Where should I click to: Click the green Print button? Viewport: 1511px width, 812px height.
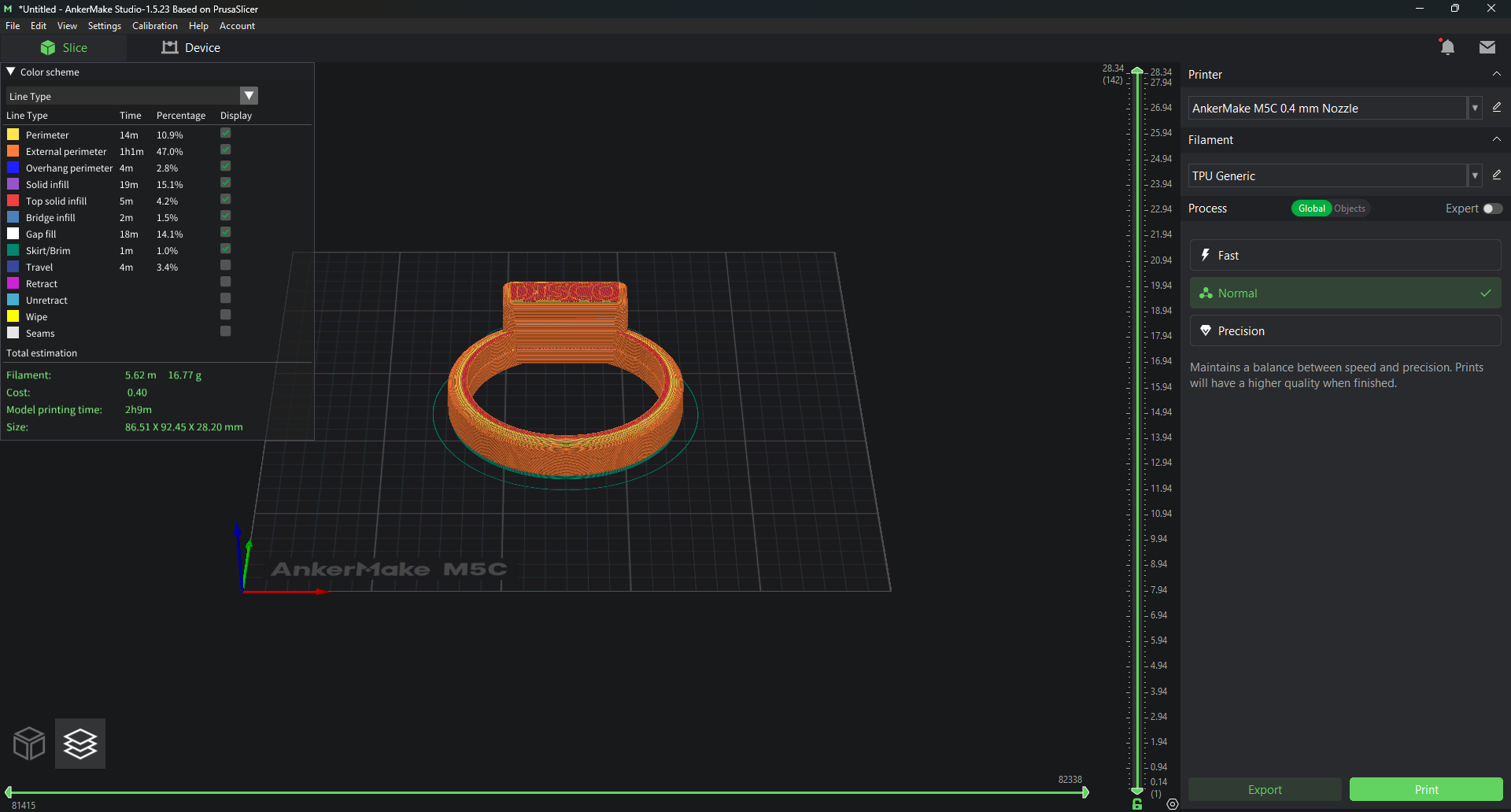(1426, 789)
